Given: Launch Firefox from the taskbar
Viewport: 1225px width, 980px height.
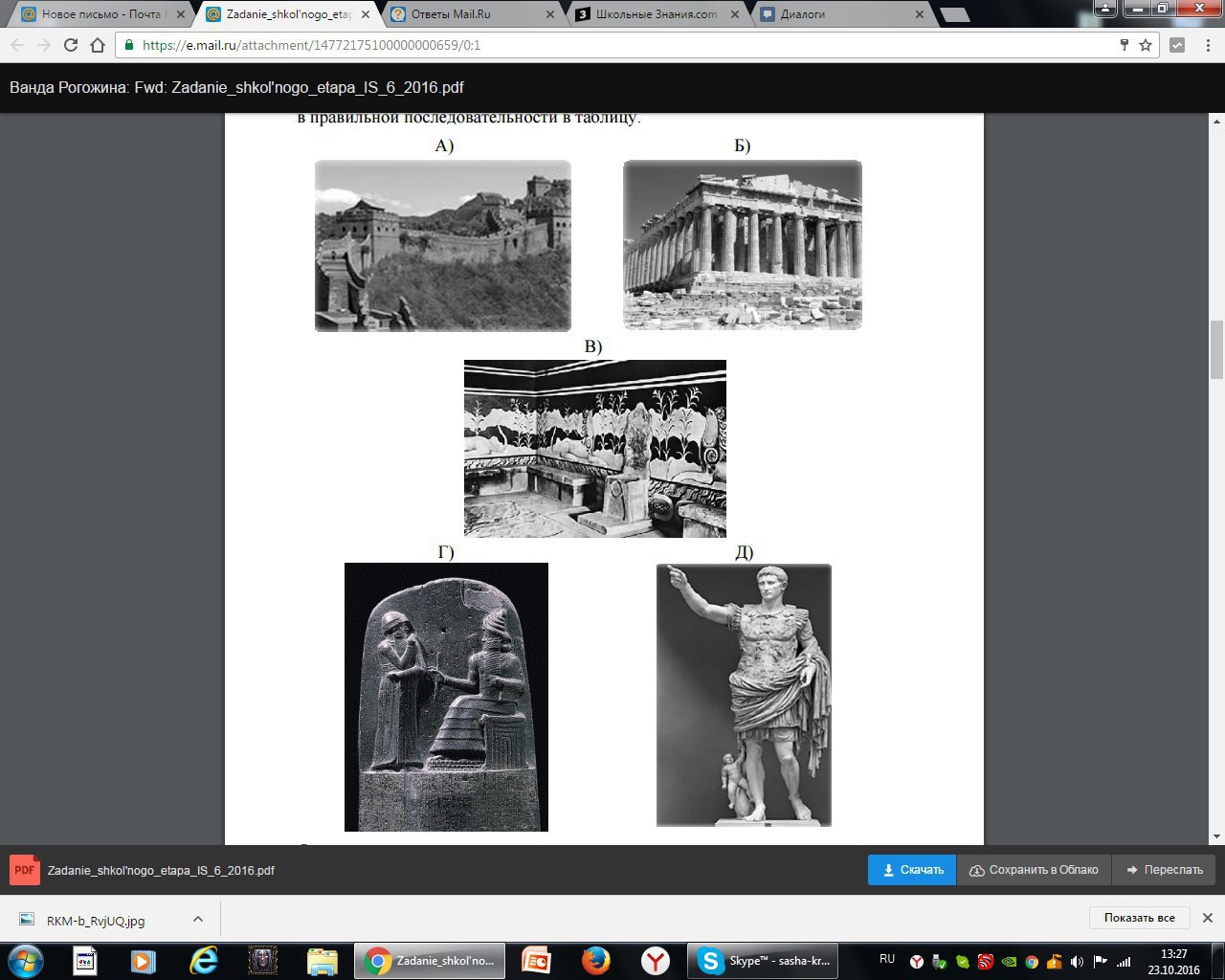Looking at the screenshot, I should [x=595, y=961].
